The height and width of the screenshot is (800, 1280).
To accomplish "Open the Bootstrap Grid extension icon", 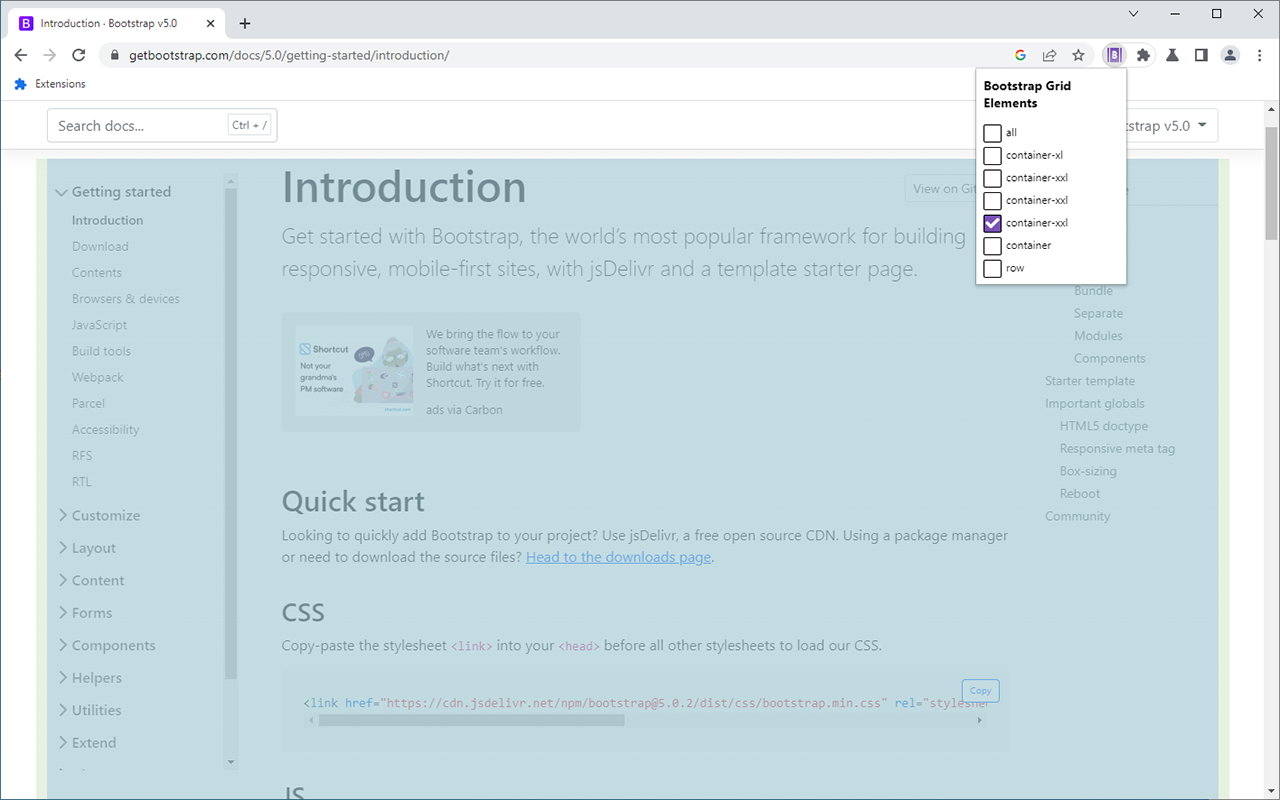I will 1114,55.
